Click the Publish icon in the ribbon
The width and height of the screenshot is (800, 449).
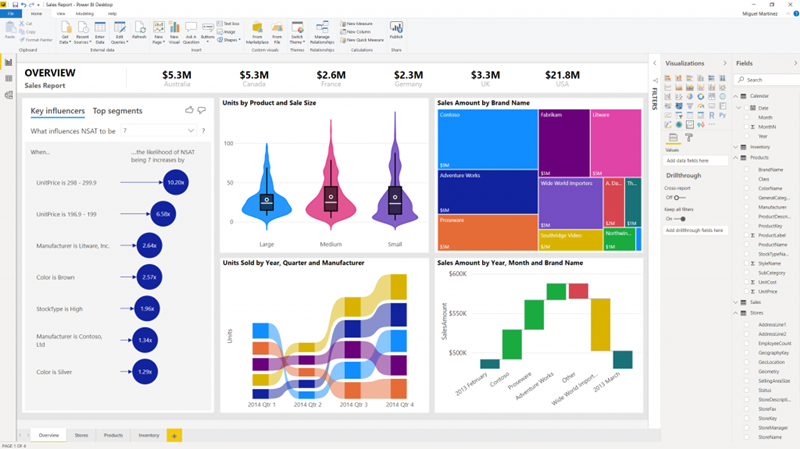pyautogui.click(x=396, y=30)
